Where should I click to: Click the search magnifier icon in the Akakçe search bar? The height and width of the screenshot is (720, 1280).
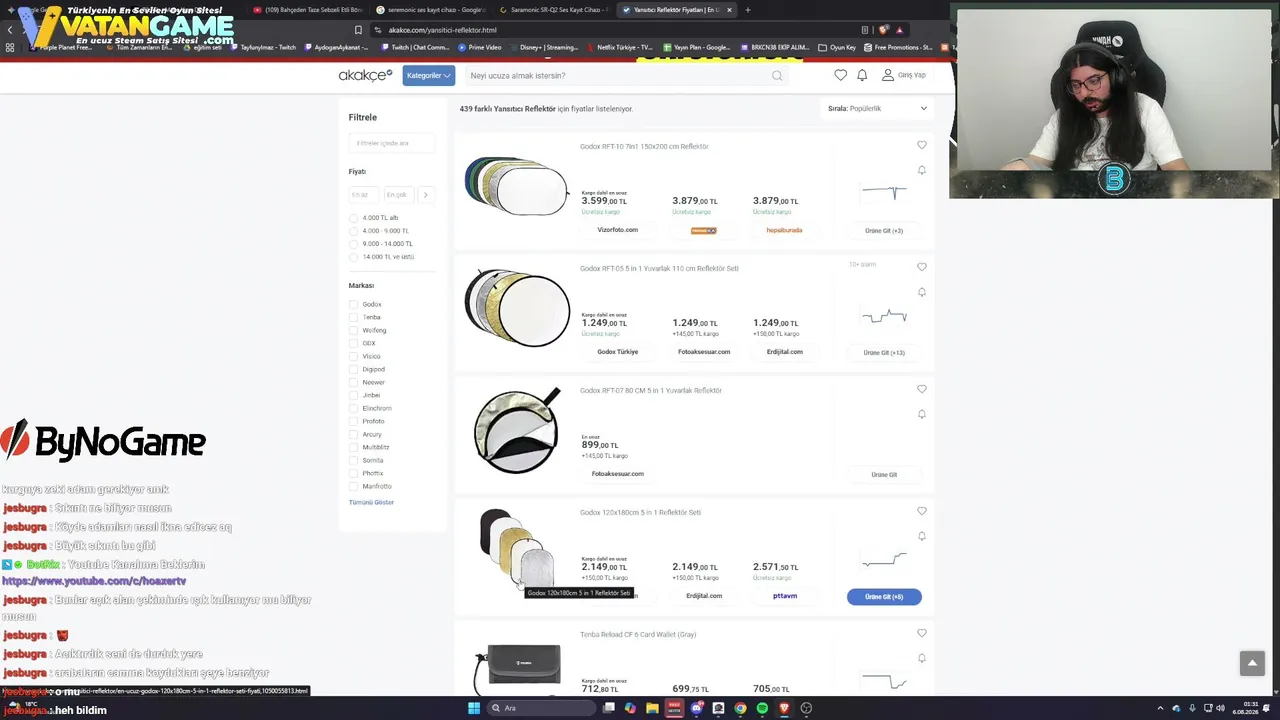point(777,75)
